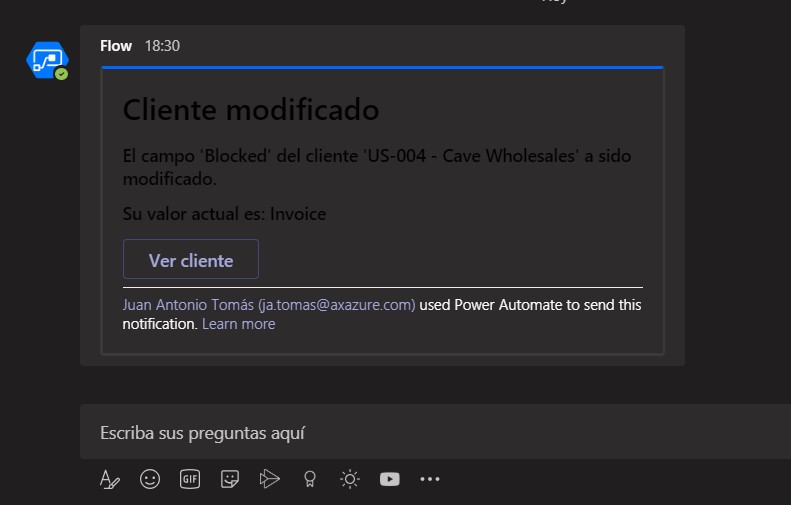The width and height of the screenshot is (791, 505).
Task: Click in the Escriba sus preguntas aquí box
Action: (435, 432)
